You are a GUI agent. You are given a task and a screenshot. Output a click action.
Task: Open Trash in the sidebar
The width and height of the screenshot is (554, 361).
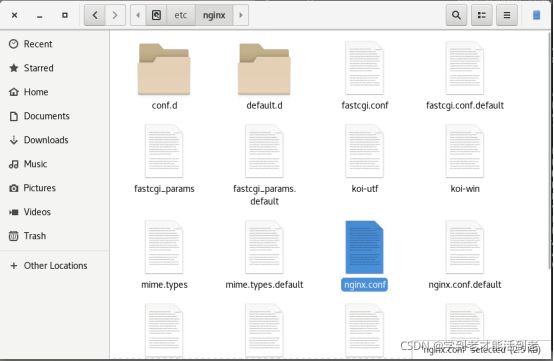click(55, 236)
